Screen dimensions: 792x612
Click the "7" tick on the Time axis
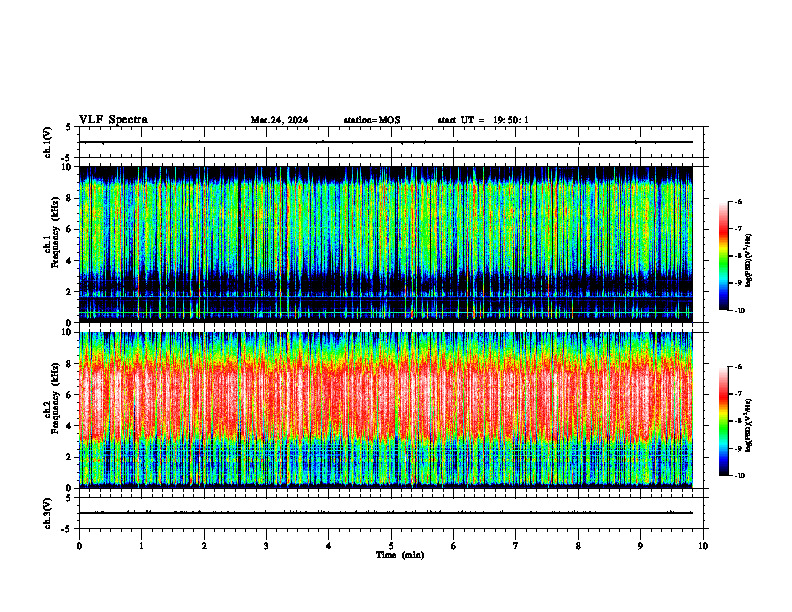click(516, 546)
